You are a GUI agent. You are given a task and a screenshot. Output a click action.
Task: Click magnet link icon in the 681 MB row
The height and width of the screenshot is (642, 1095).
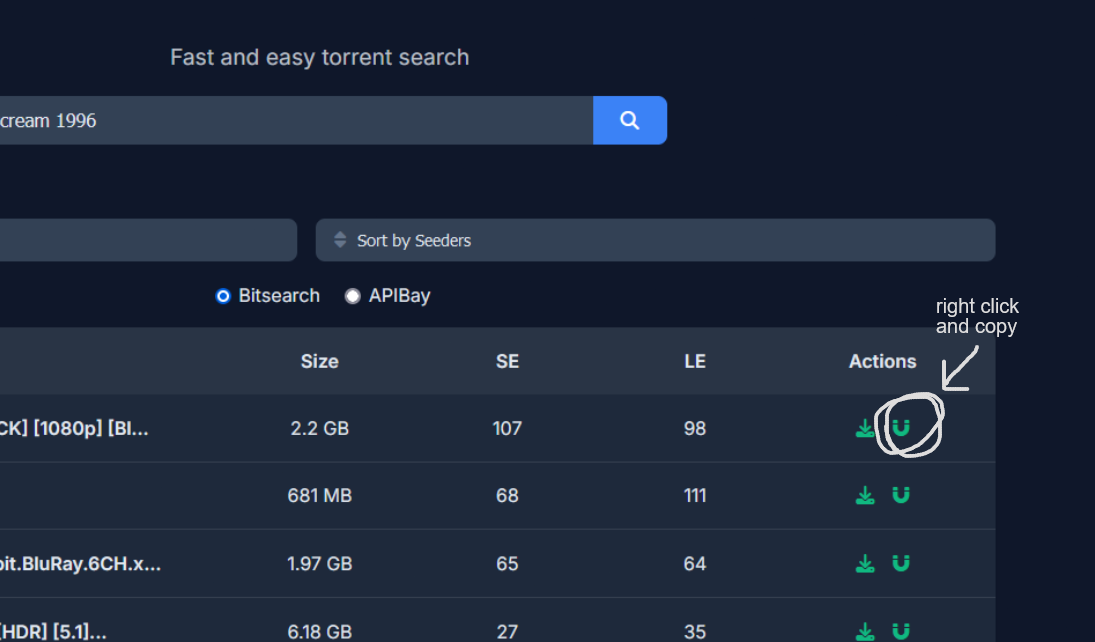(901, 495)
